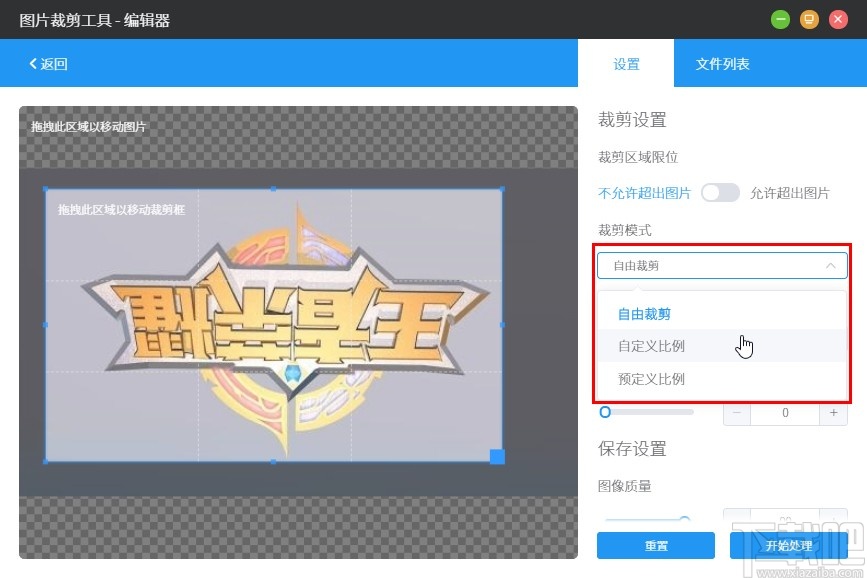Decrease the value with the minus stepper
The image size is (867, 578).
point(737,413)
